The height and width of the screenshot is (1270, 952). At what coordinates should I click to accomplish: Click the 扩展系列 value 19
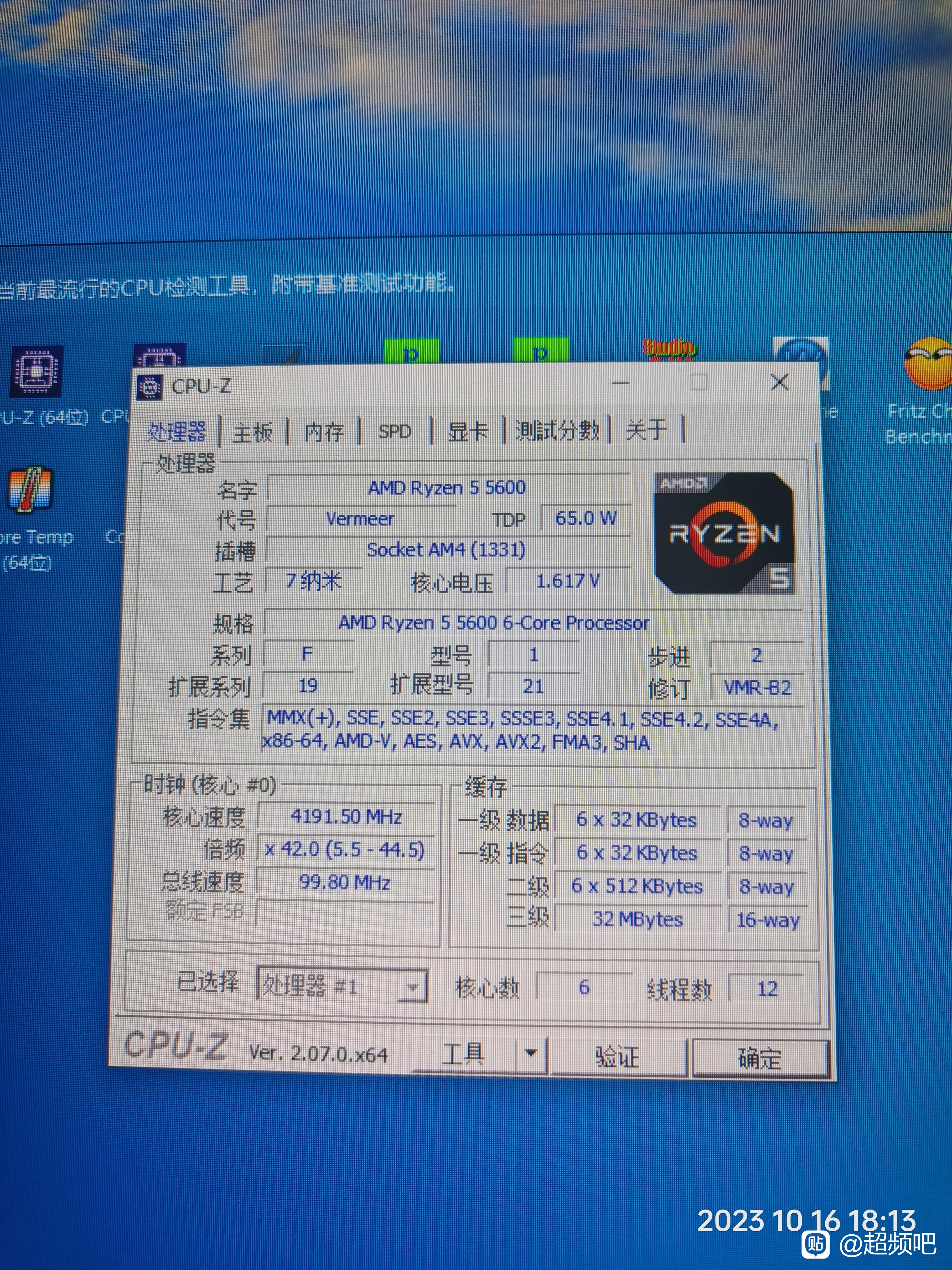click(308, 686)
